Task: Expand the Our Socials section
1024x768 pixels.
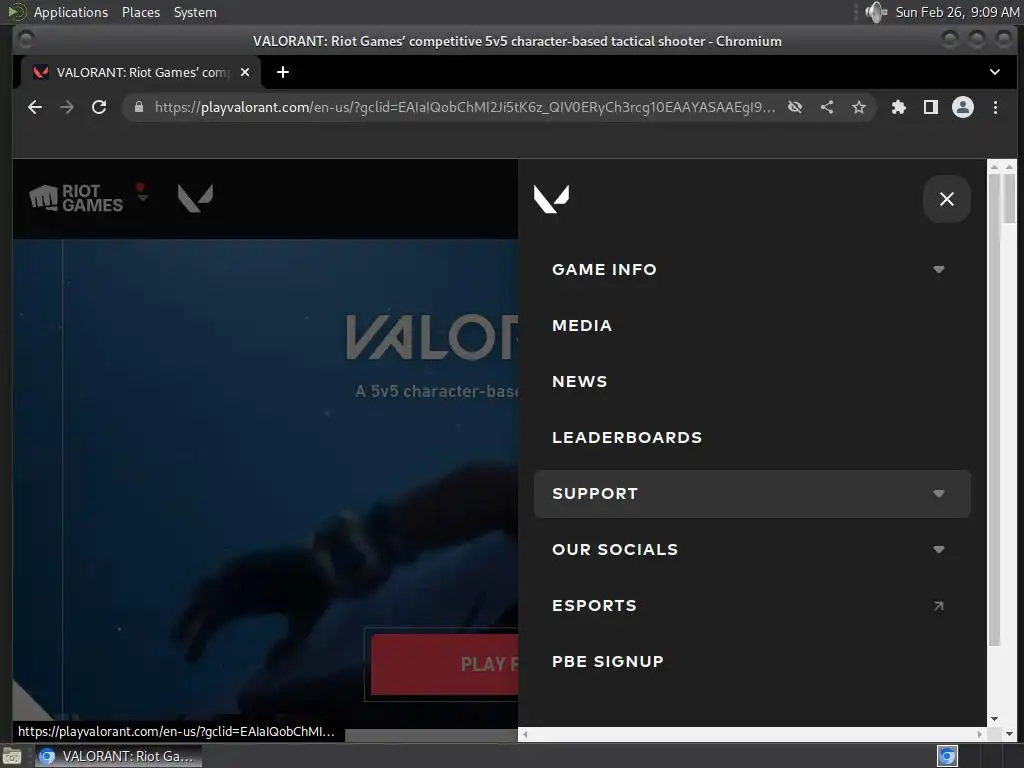Action: pyautogui.click(x=751, y=550)
